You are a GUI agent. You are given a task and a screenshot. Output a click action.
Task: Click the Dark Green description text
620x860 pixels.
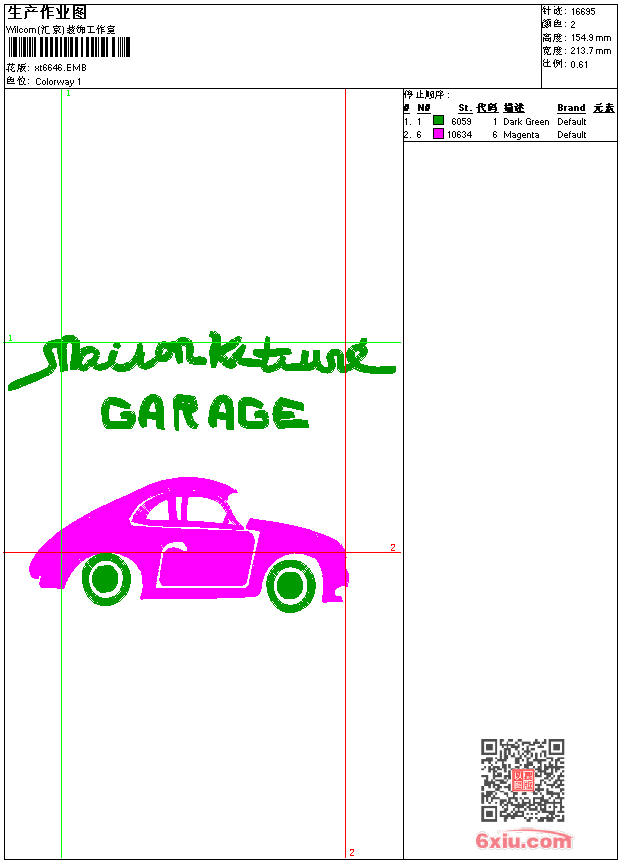click(x=526, y=122)
